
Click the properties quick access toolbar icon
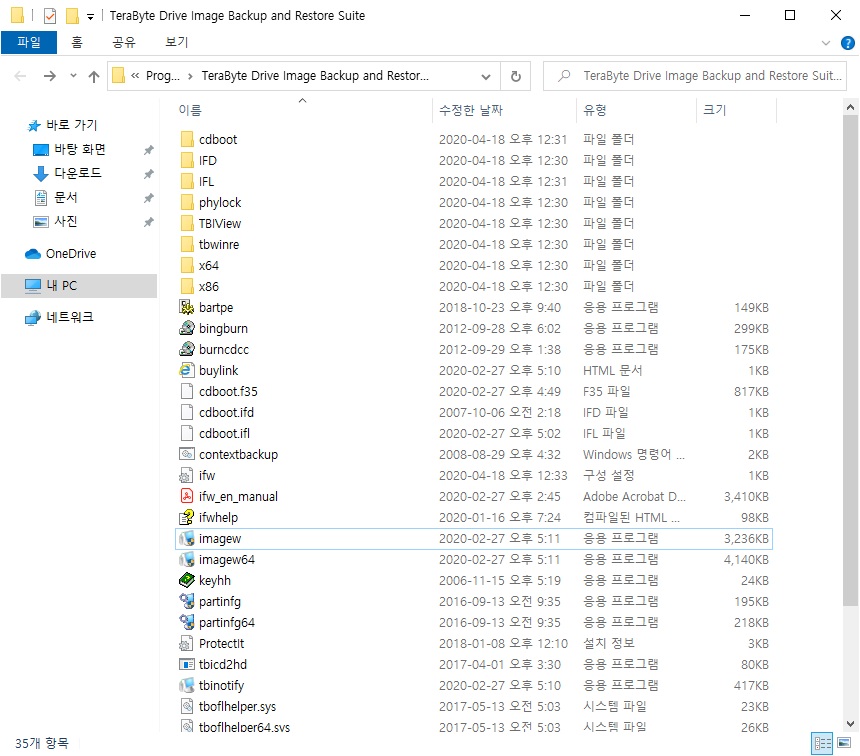click(50, 16)
